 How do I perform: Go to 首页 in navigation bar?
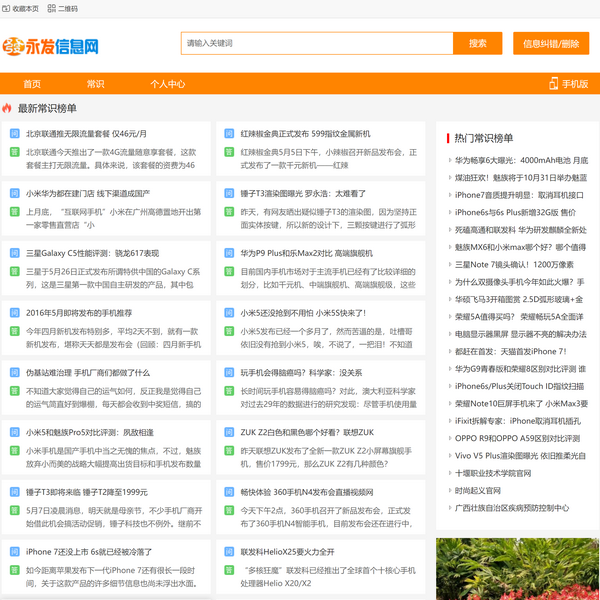point(32,84)
